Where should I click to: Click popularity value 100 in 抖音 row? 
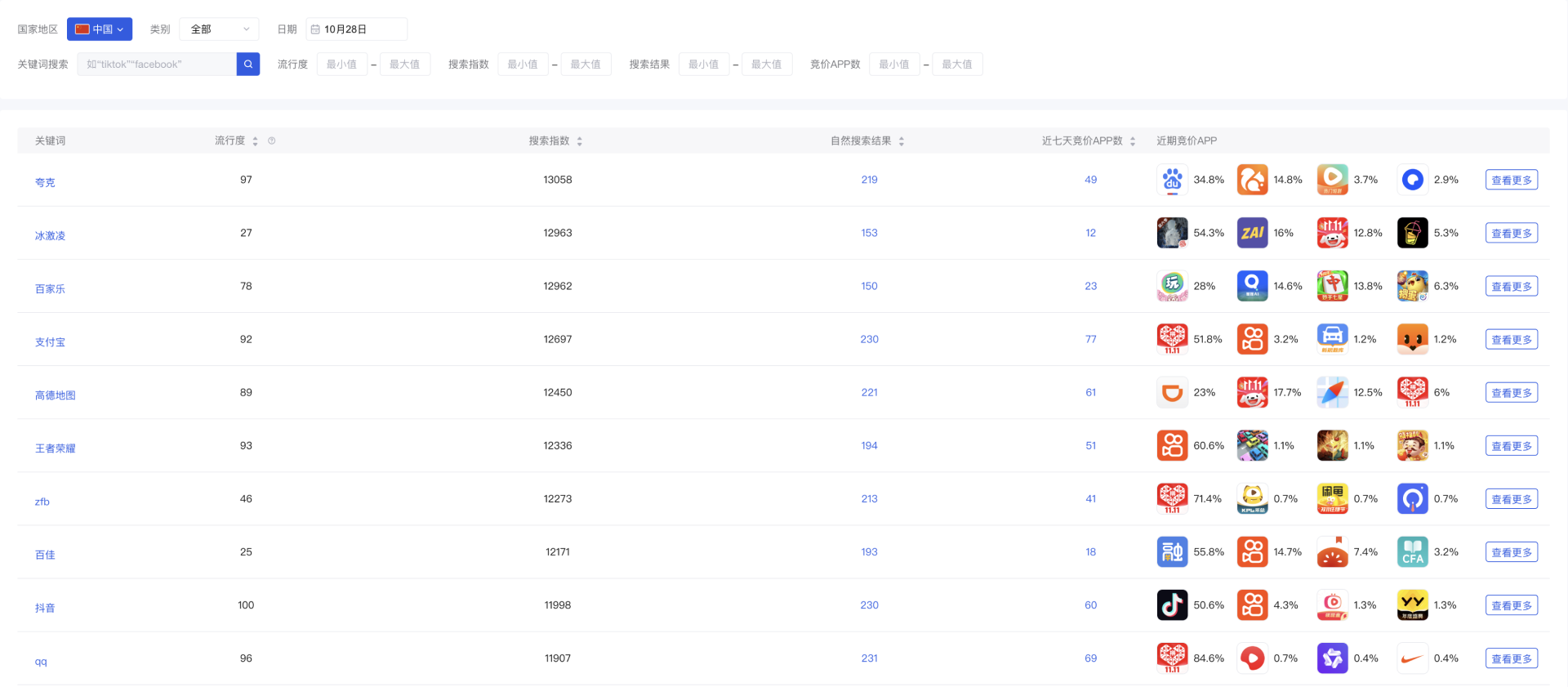[x=246, y=604]
